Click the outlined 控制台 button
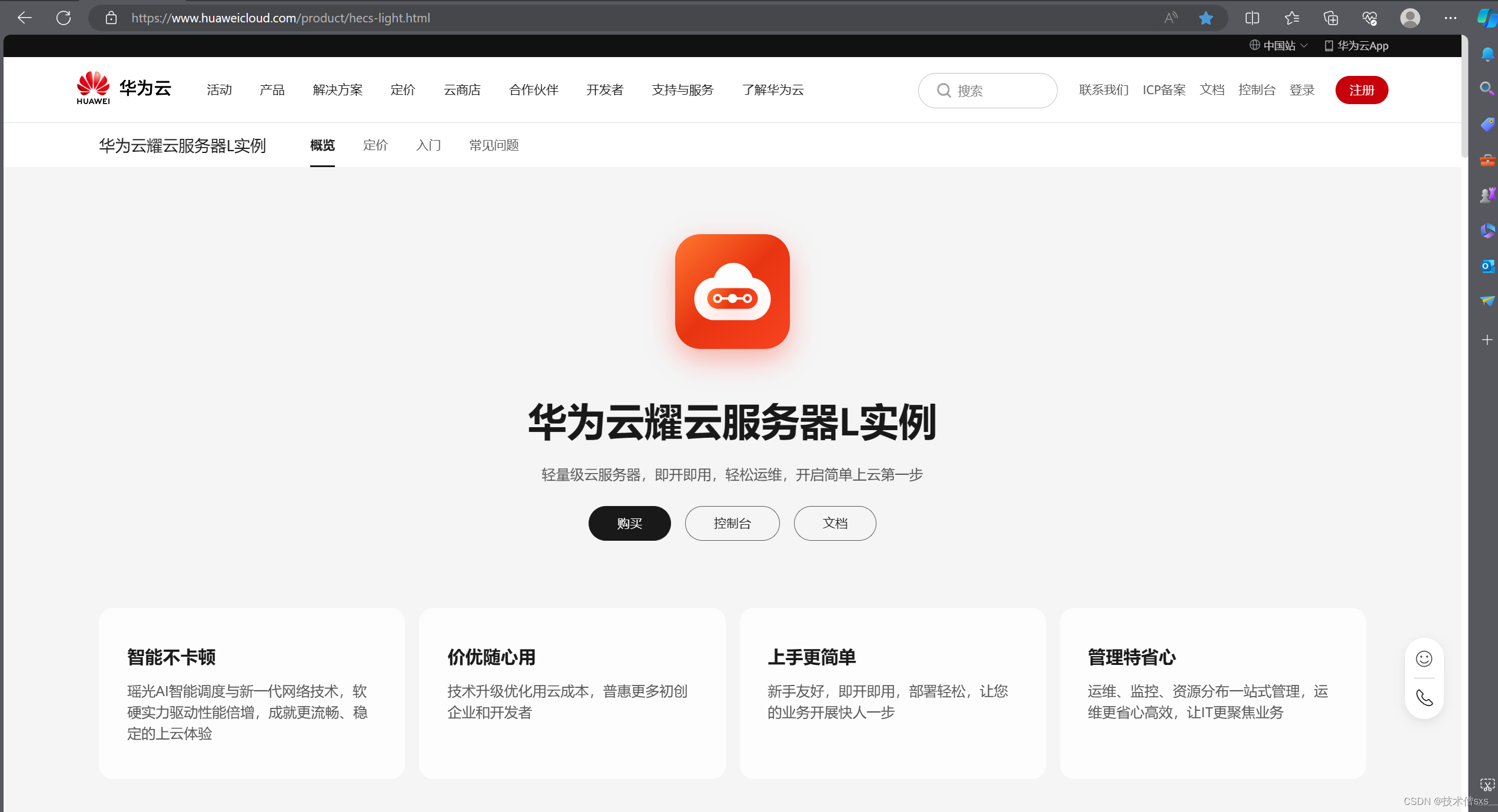The width and height of the screenshot is (1498, 812). [732, 523]
